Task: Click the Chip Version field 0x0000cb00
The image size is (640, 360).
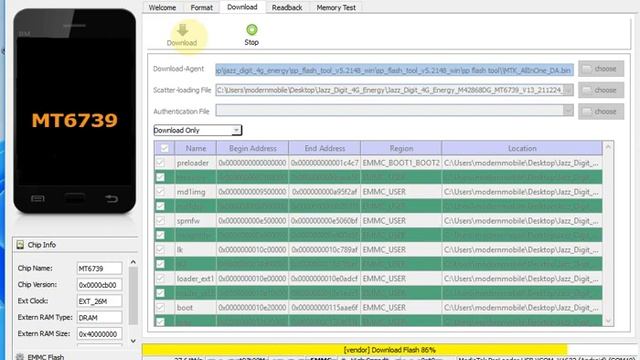Action: click(99, 285)
